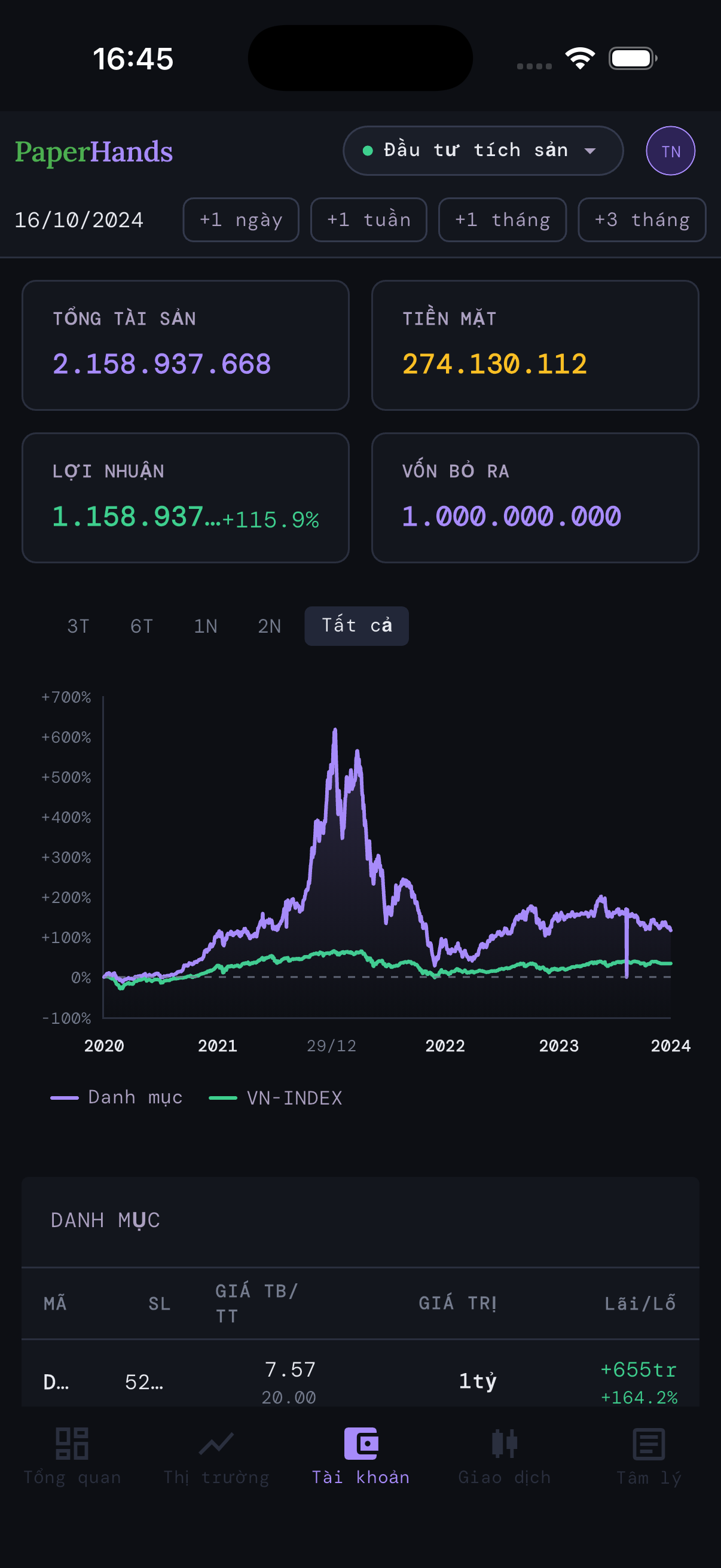The height and width of the screenshot is (1568, 721).
Task: Tap the Tài khoản wallet icon
Action: pos(361,1444)
